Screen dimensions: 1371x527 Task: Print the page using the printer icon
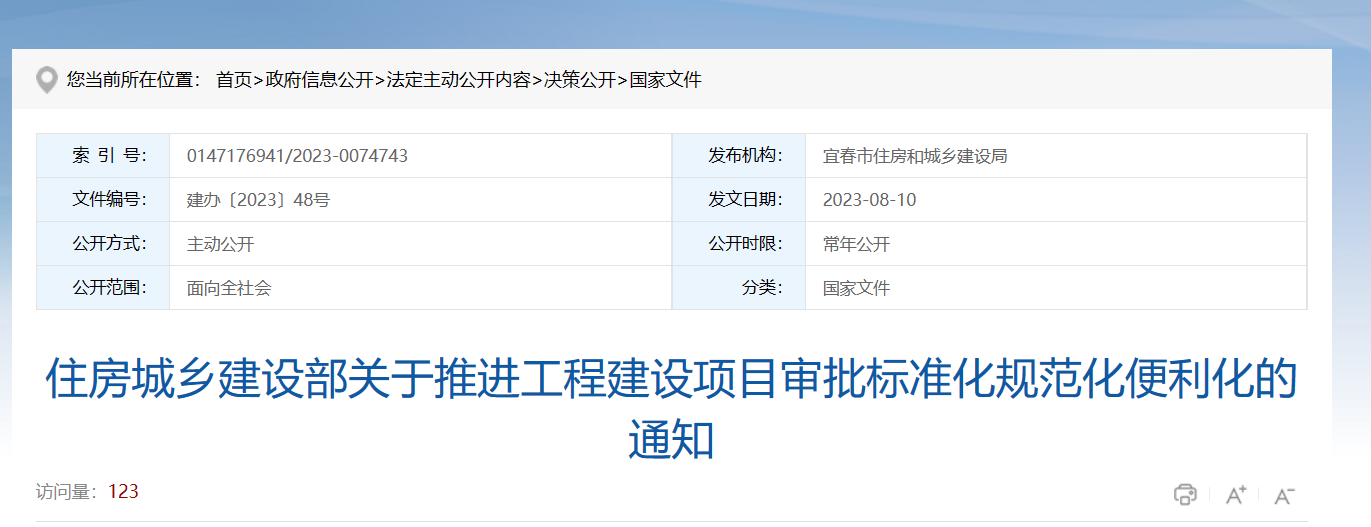(x=1184, y=494)
